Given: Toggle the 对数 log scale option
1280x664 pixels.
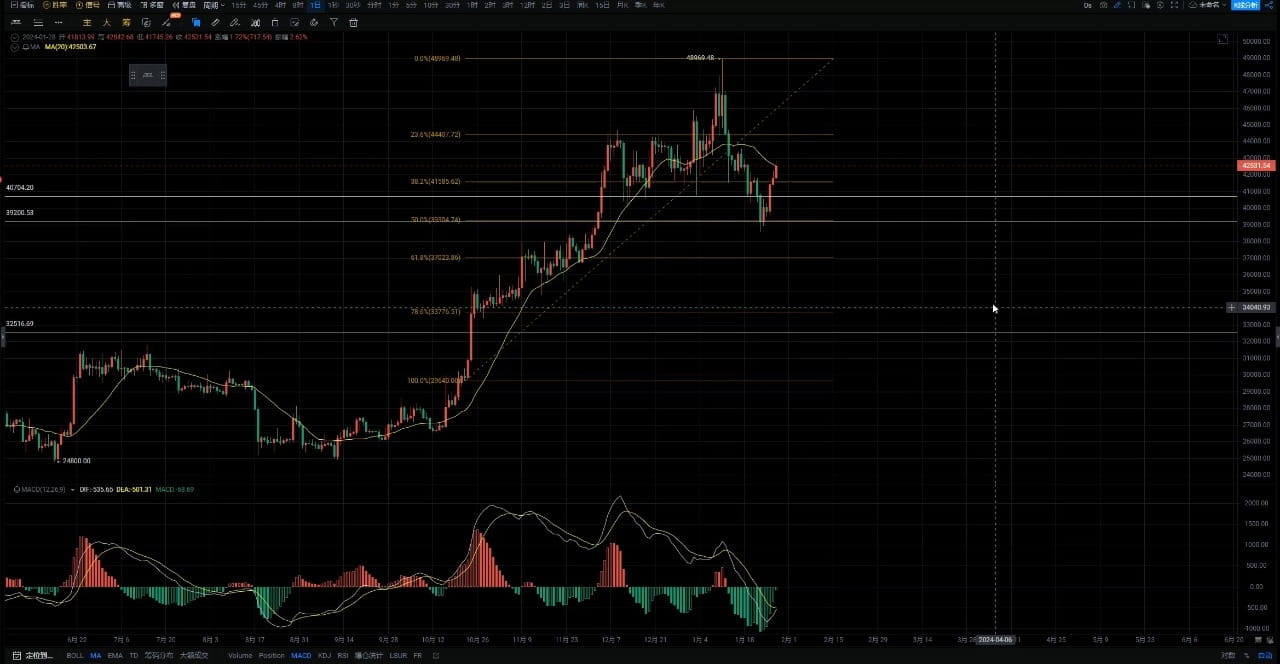Looking at the screenshot, I should [1228, 656].
